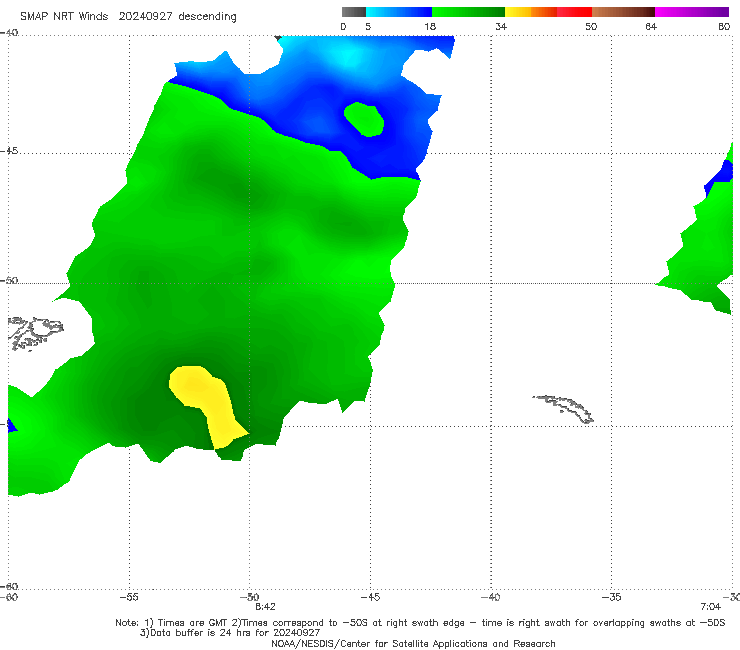Viewport: 740px width, 650px height.
Task: Click the cyan low-wind area at the map top
Action: point(349,54)
